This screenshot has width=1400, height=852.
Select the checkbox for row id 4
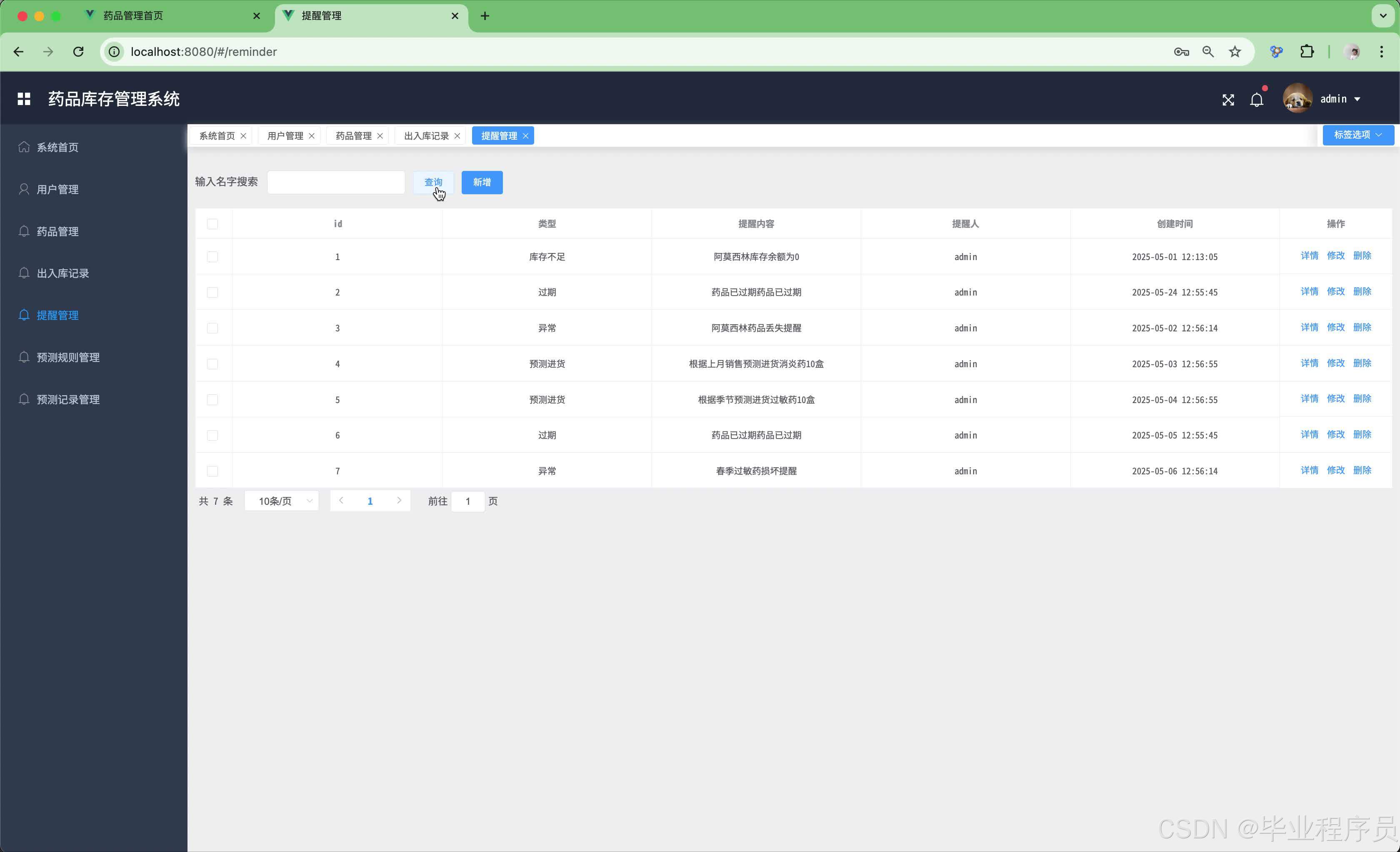pyautogui.click(x=212, y=364)
